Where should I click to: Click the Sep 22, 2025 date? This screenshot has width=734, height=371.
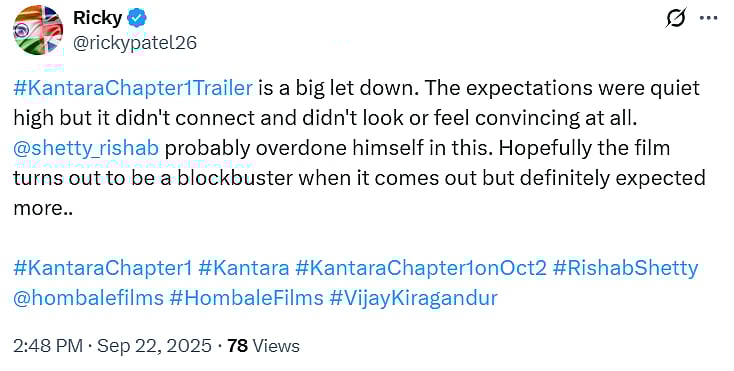pyautogui.click(x=154, y=346)
